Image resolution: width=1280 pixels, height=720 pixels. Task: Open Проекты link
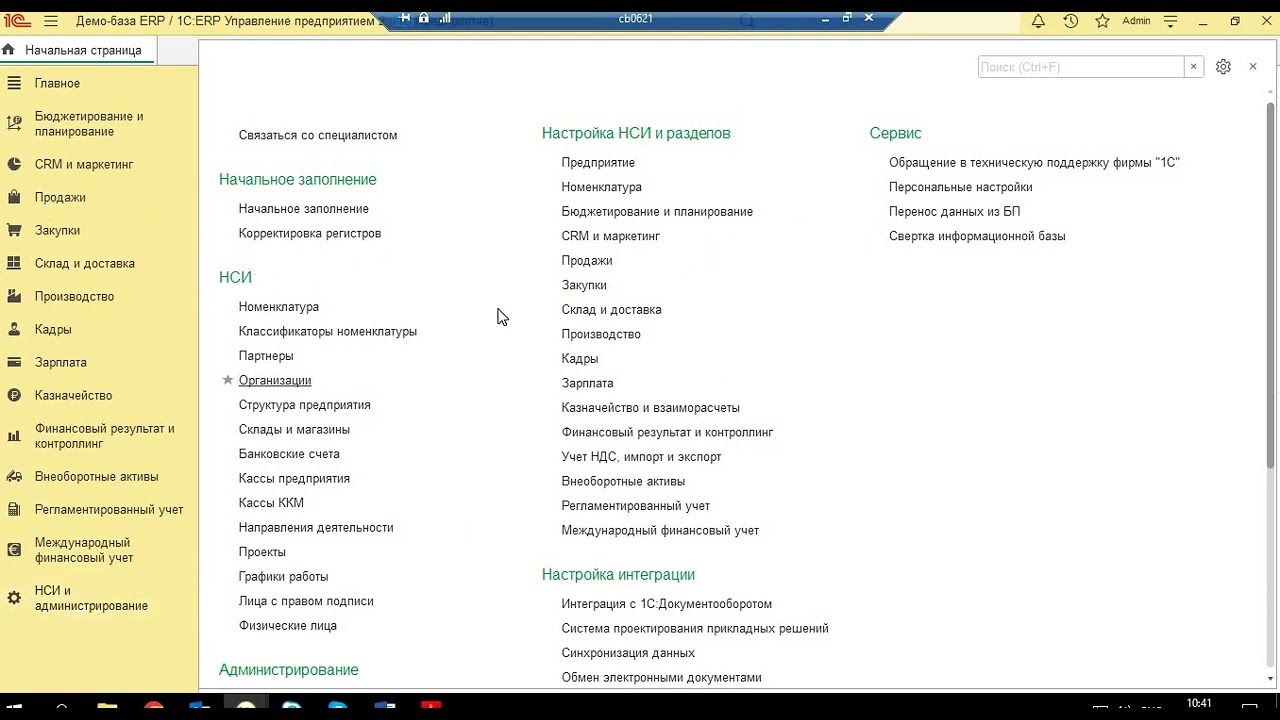[x=262, y=552]
